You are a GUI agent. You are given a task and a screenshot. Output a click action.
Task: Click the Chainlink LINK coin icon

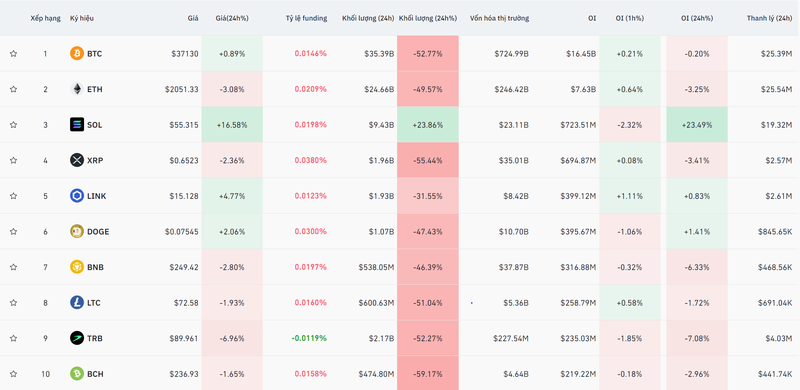77,196
